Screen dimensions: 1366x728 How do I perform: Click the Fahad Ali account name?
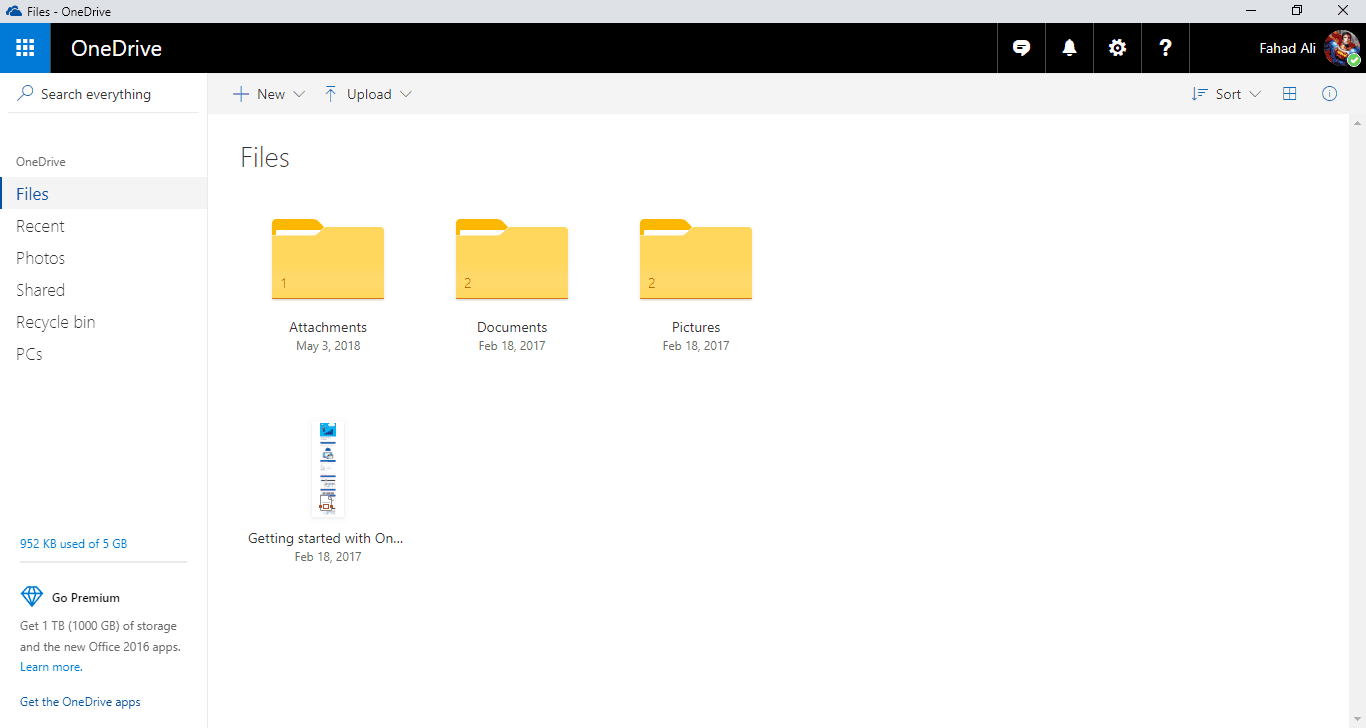point(1287,48)
